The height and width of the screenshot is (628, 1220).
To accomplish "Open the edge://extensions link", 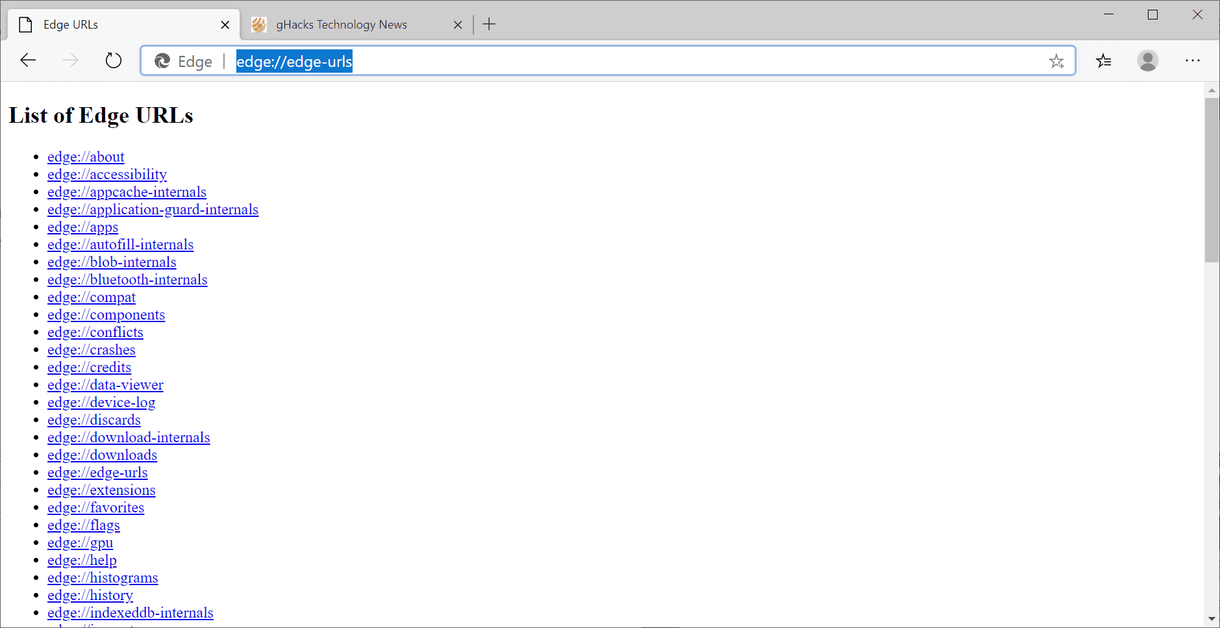I will coord(101,489).
